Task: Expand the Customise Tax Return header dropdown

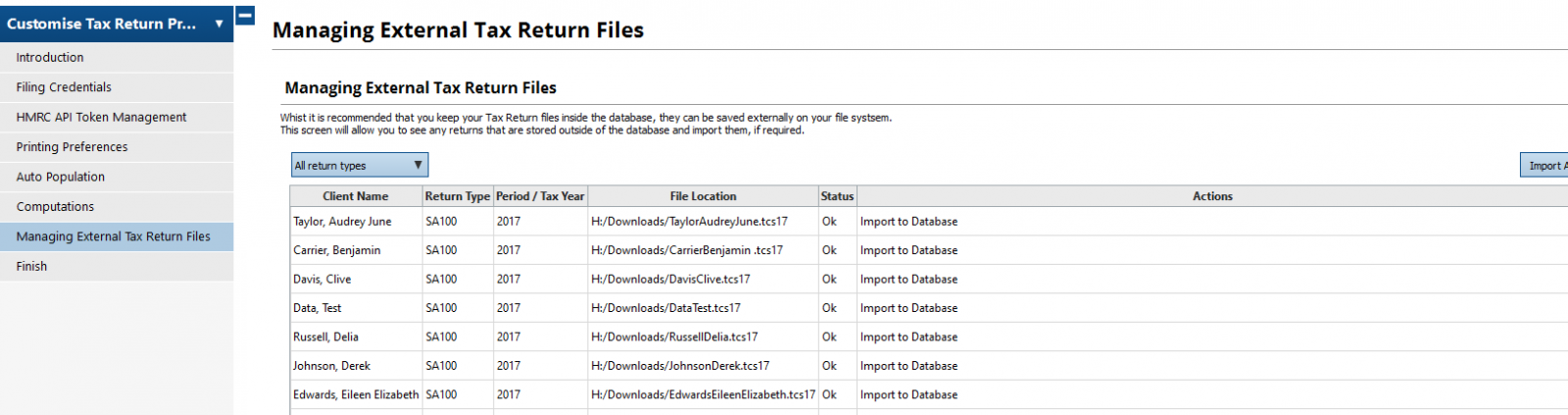Action: (x=219, y=24)
